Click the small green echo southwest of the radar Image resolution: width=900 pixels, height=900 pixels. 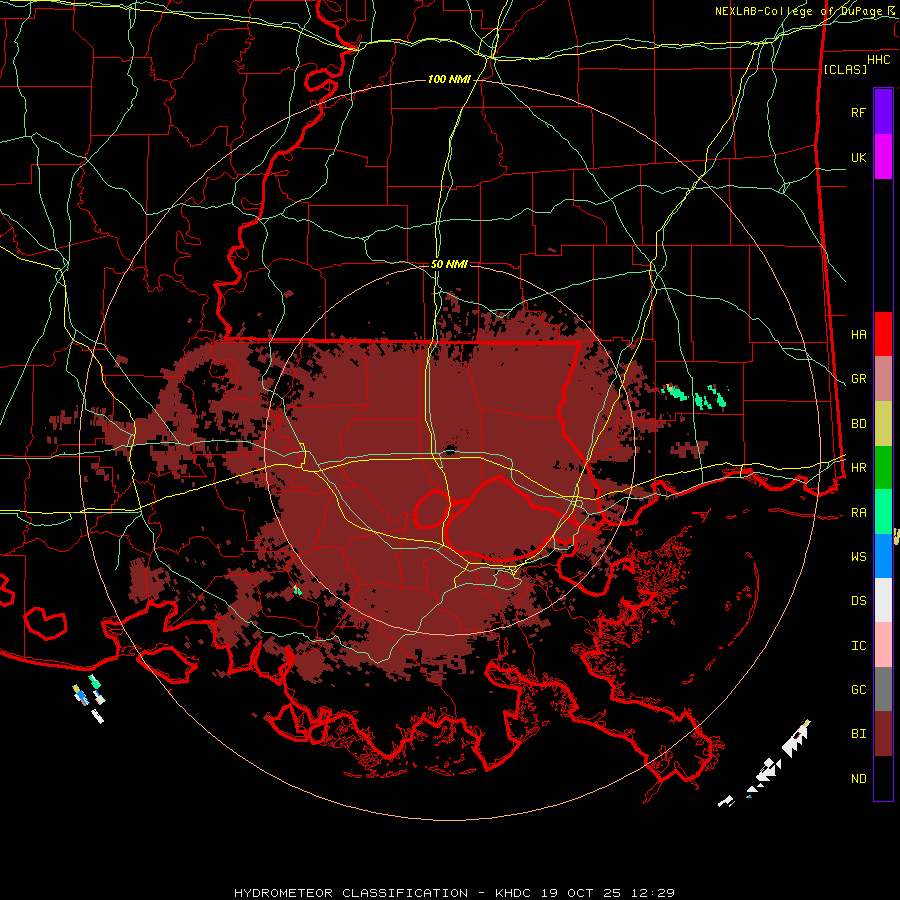pyautogui.click(x=297, y=590)
